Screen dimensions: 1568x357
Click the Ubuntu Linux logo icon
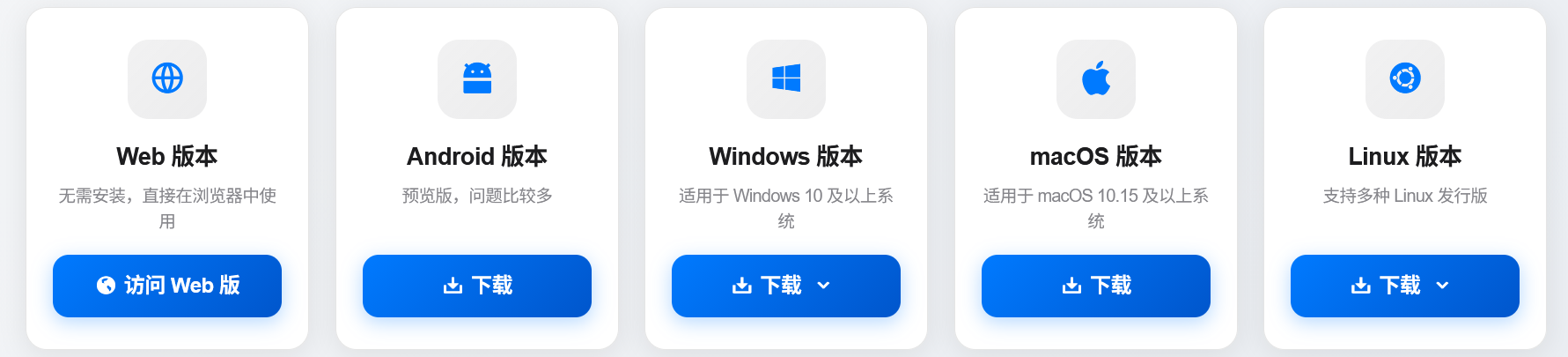coord(1405,78)
